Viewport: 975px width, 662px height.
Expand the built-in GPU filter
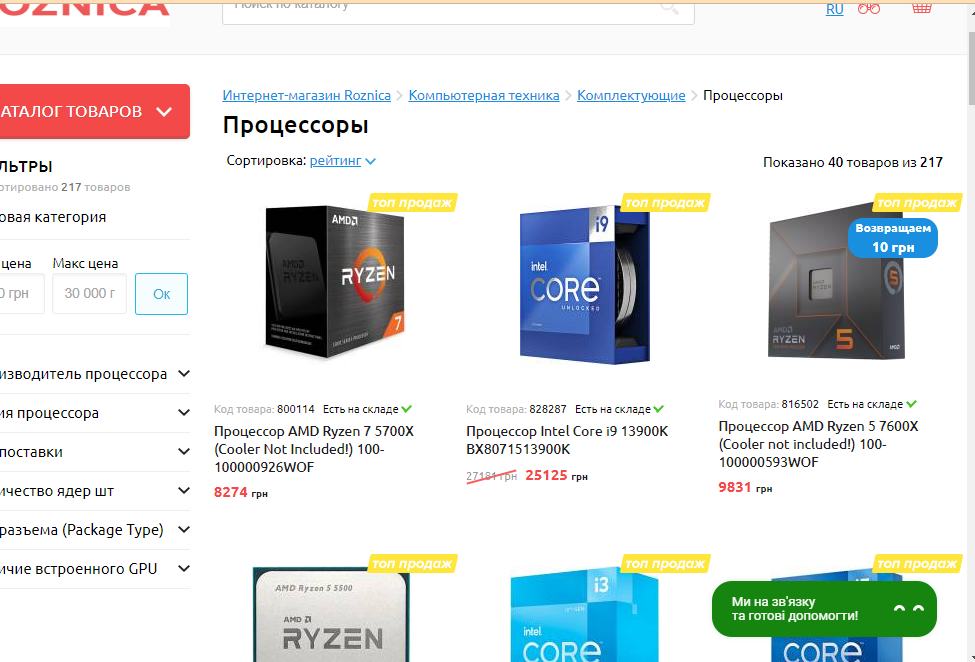(95, 569)
